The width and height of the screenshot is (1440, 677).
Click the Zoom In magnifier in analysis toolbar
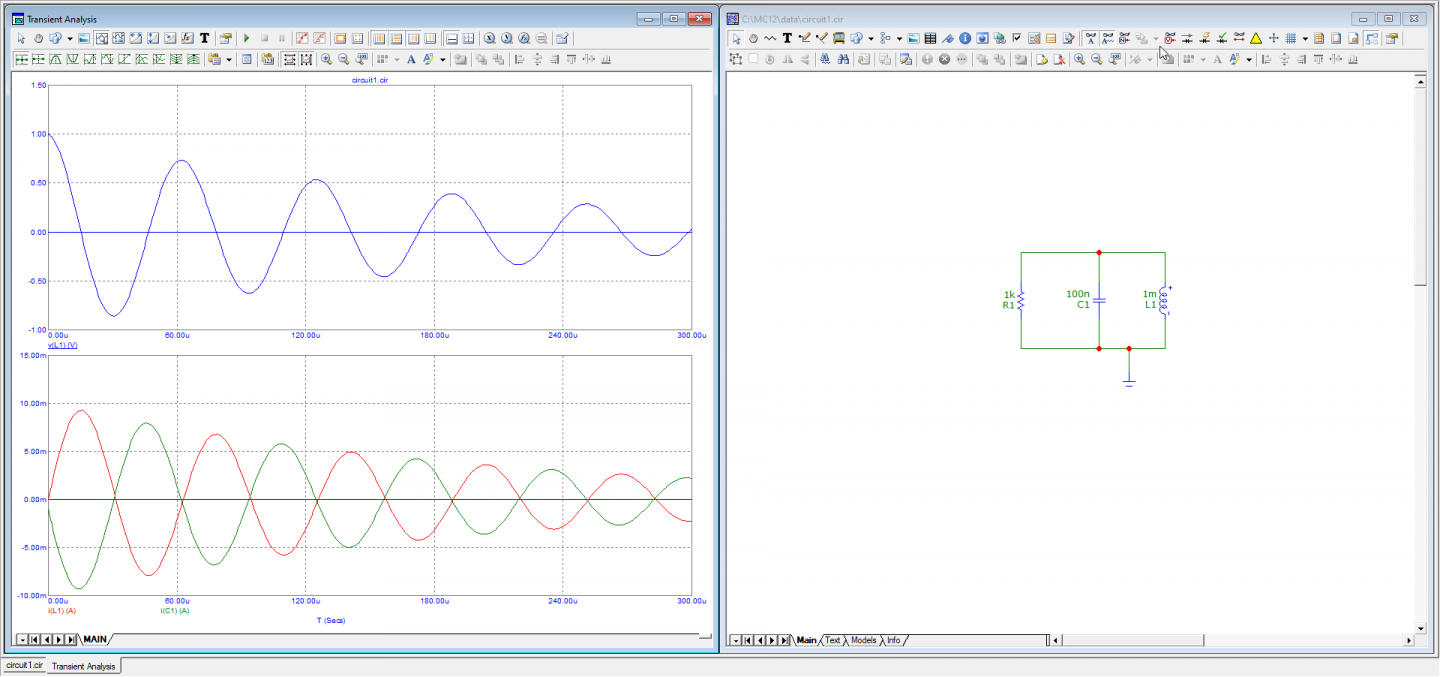[x=327, y=59]
